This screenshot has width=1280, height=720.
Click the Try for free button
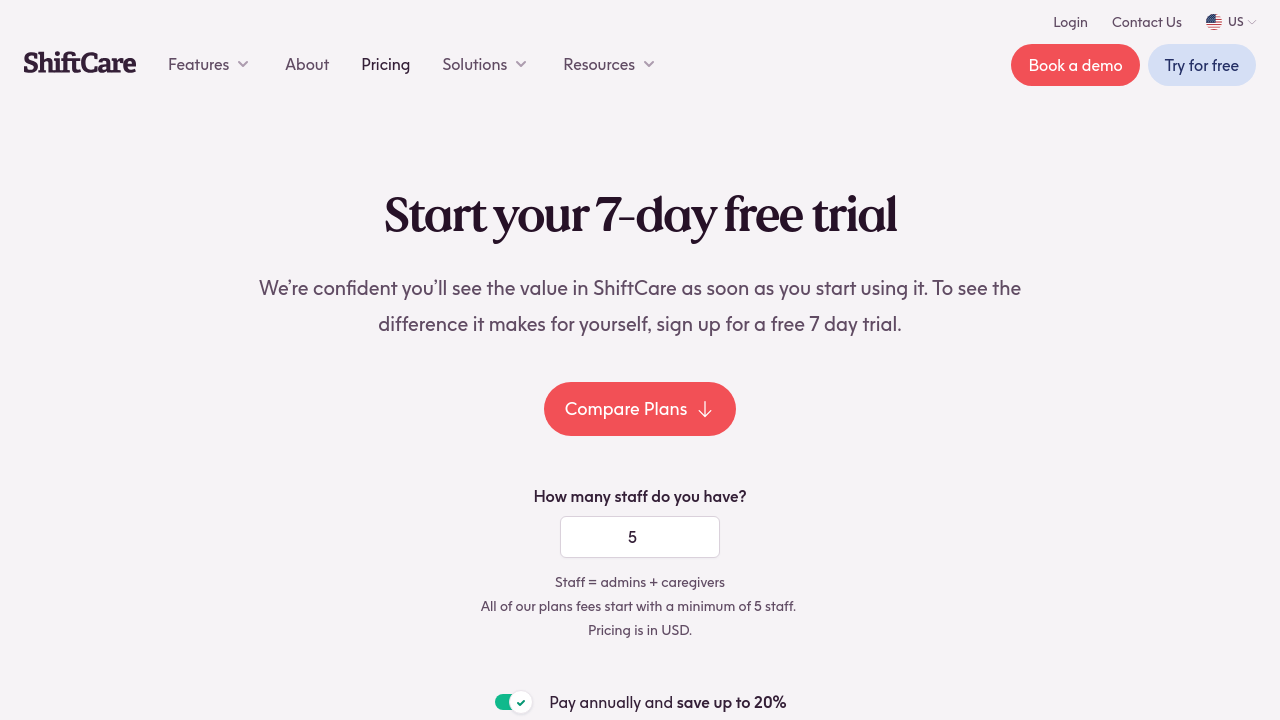[x=1201, y=65]
